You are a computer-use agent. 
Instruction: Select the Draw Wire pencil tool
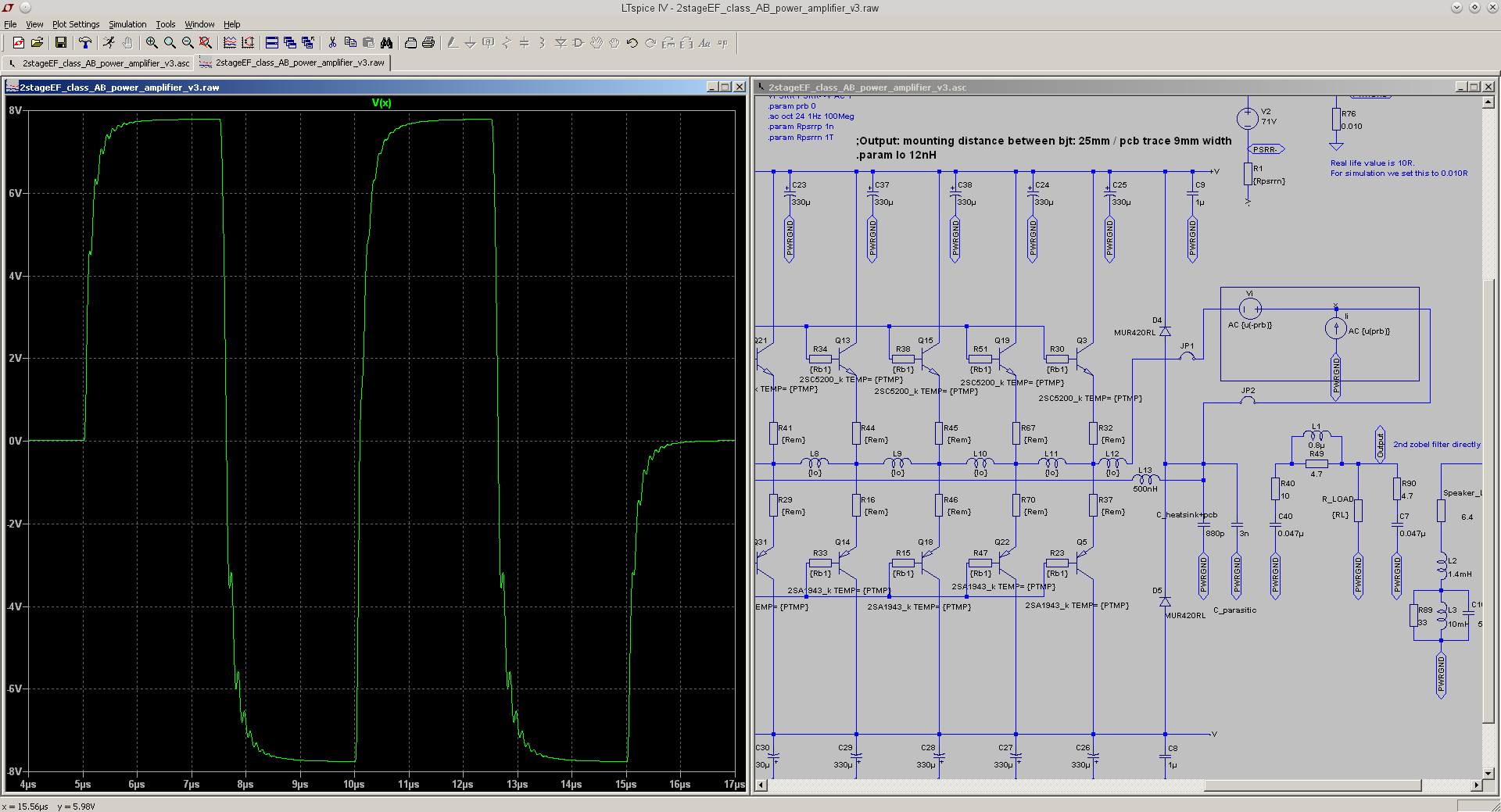tap(453, 43)
